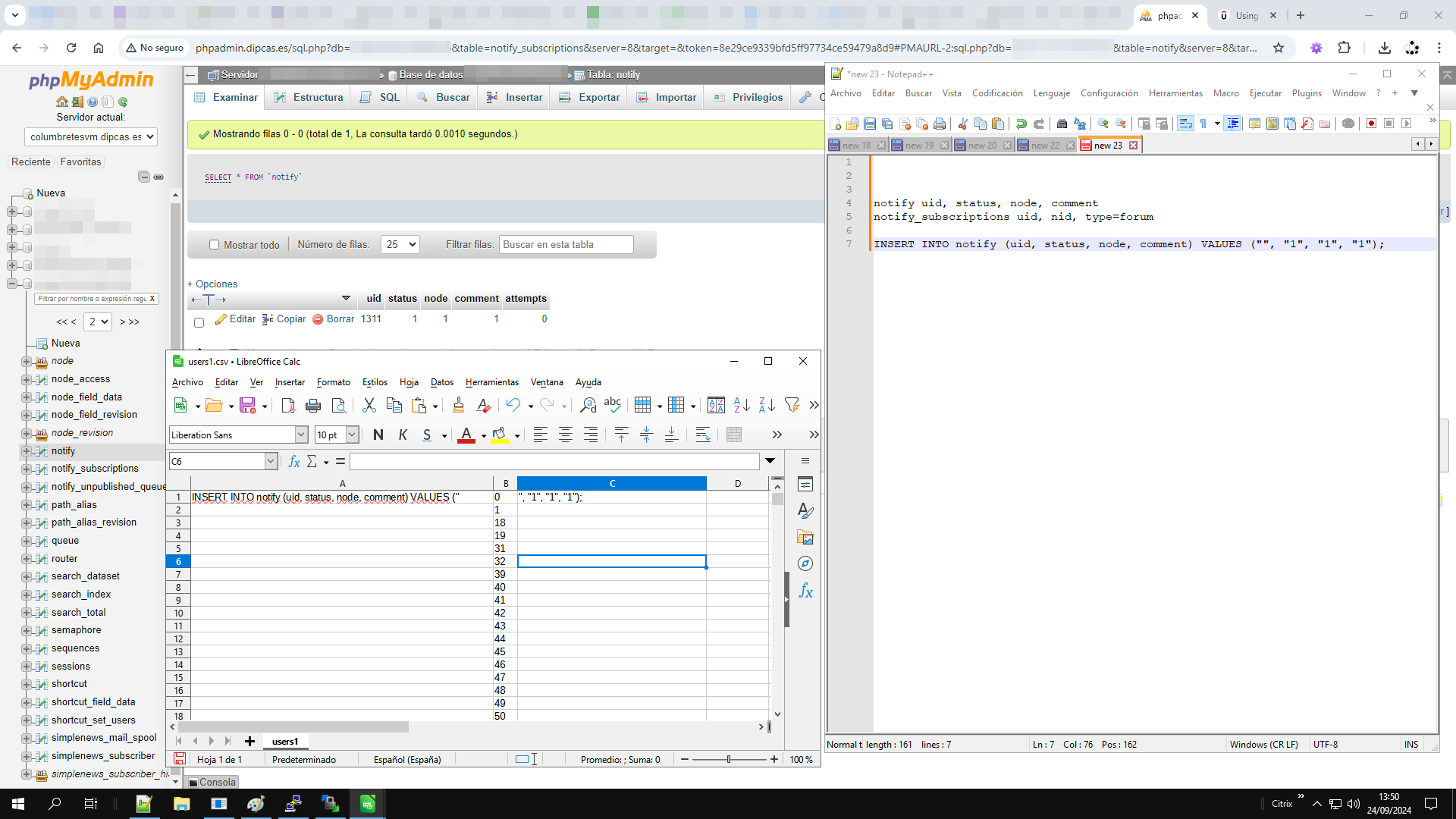Click Windows Start button on taskbar
This screenshot has height=819, width=1456.
point(18,804)
